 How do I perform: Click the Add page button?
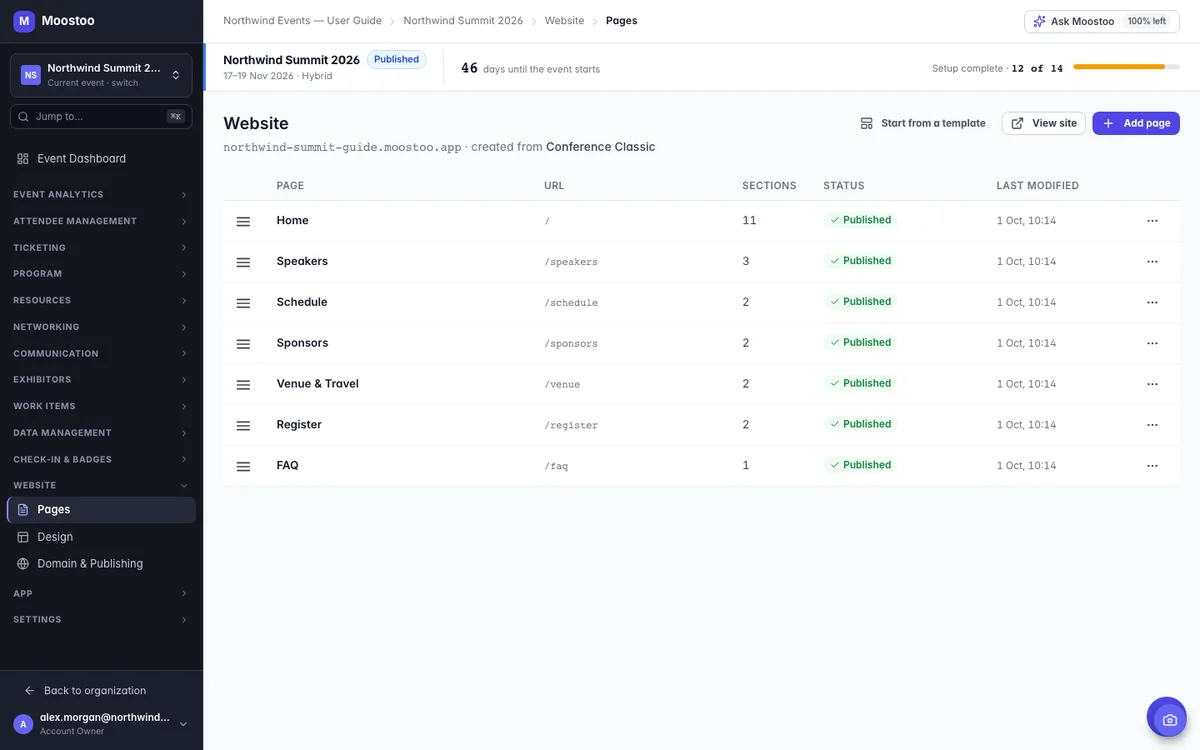click(x=1136, y=123)
